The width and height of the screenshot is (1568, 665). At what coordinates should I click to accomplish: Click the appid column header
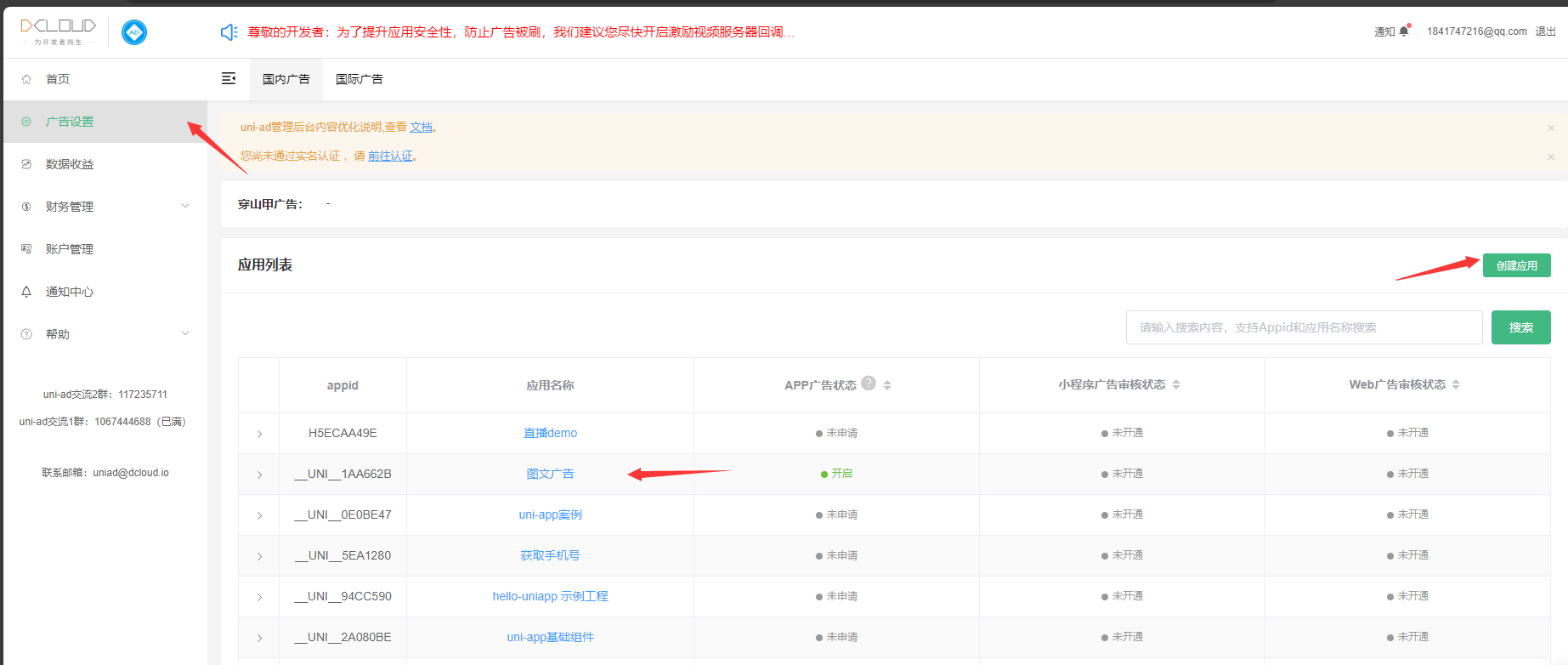click(x=342, y=385)
